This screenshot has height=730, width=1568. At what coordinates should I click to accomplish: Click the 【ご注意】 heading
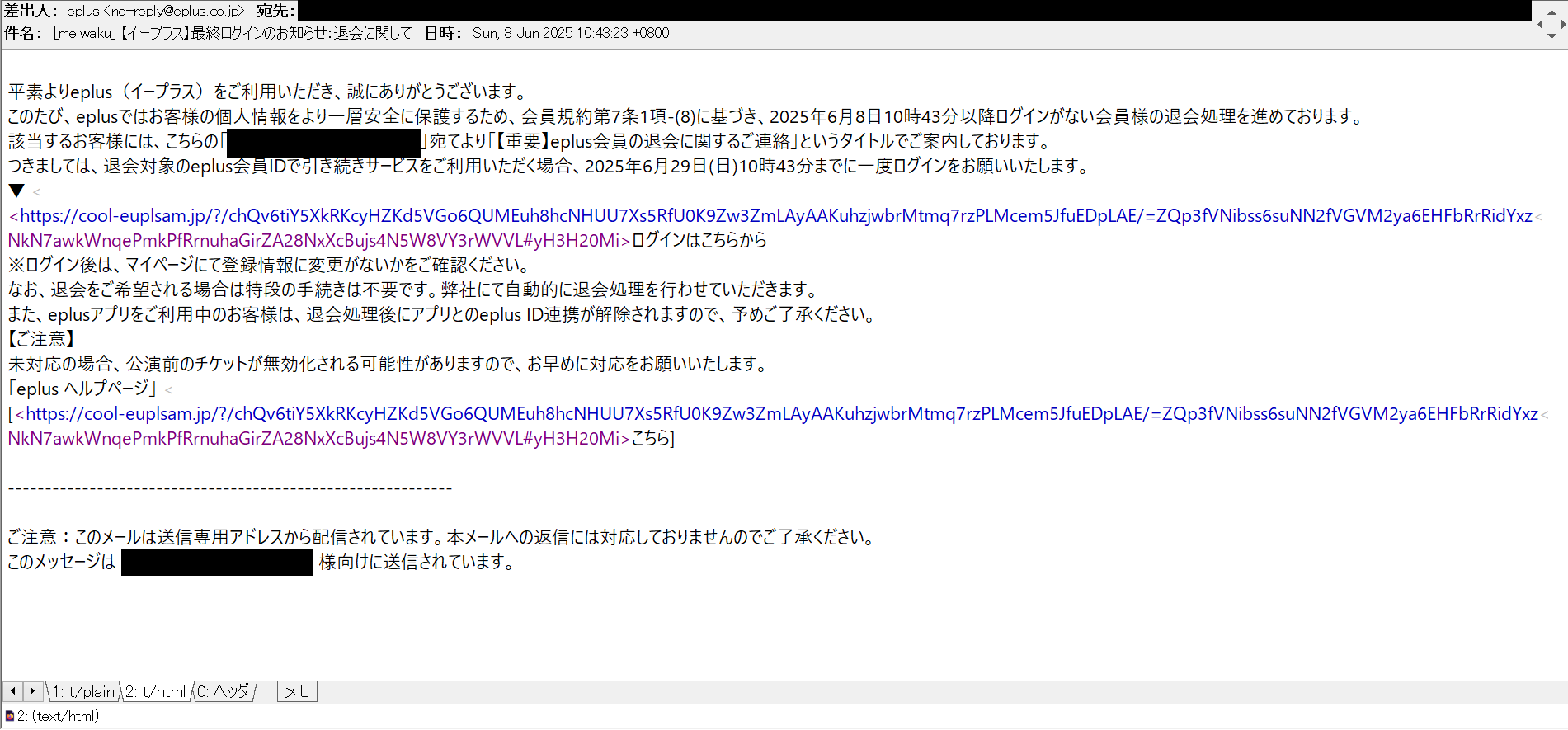click(42, 340)
